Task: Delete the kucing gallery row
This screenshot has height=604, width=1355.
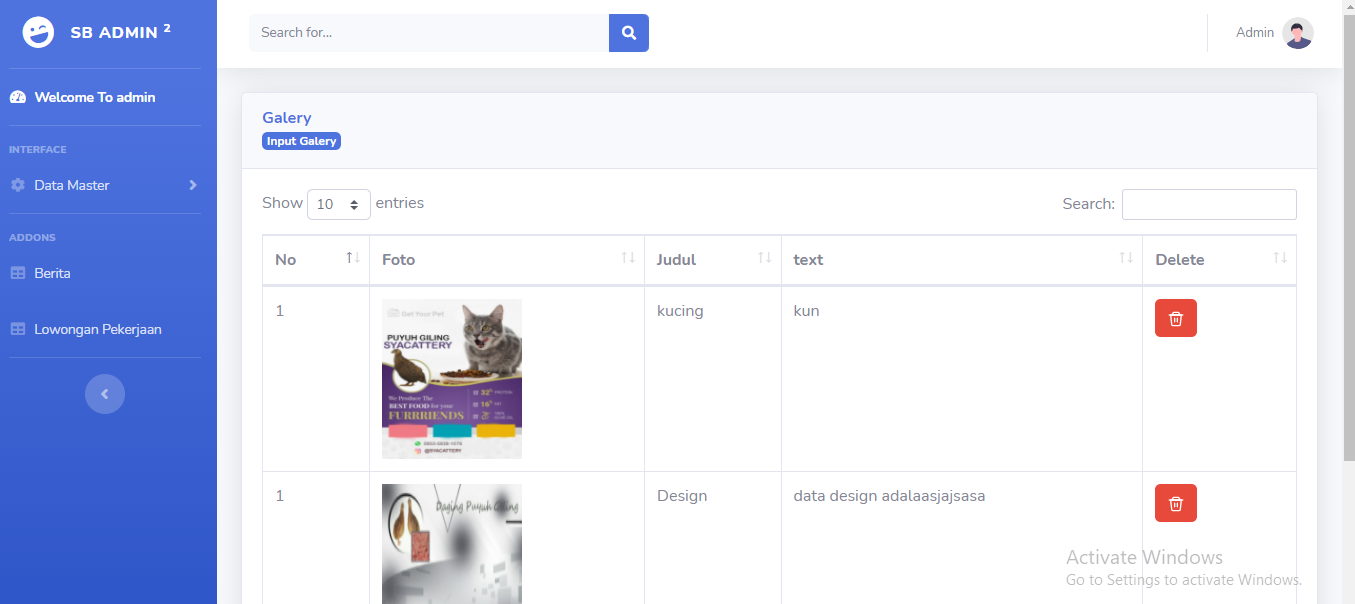Action: click(1176, 318)
